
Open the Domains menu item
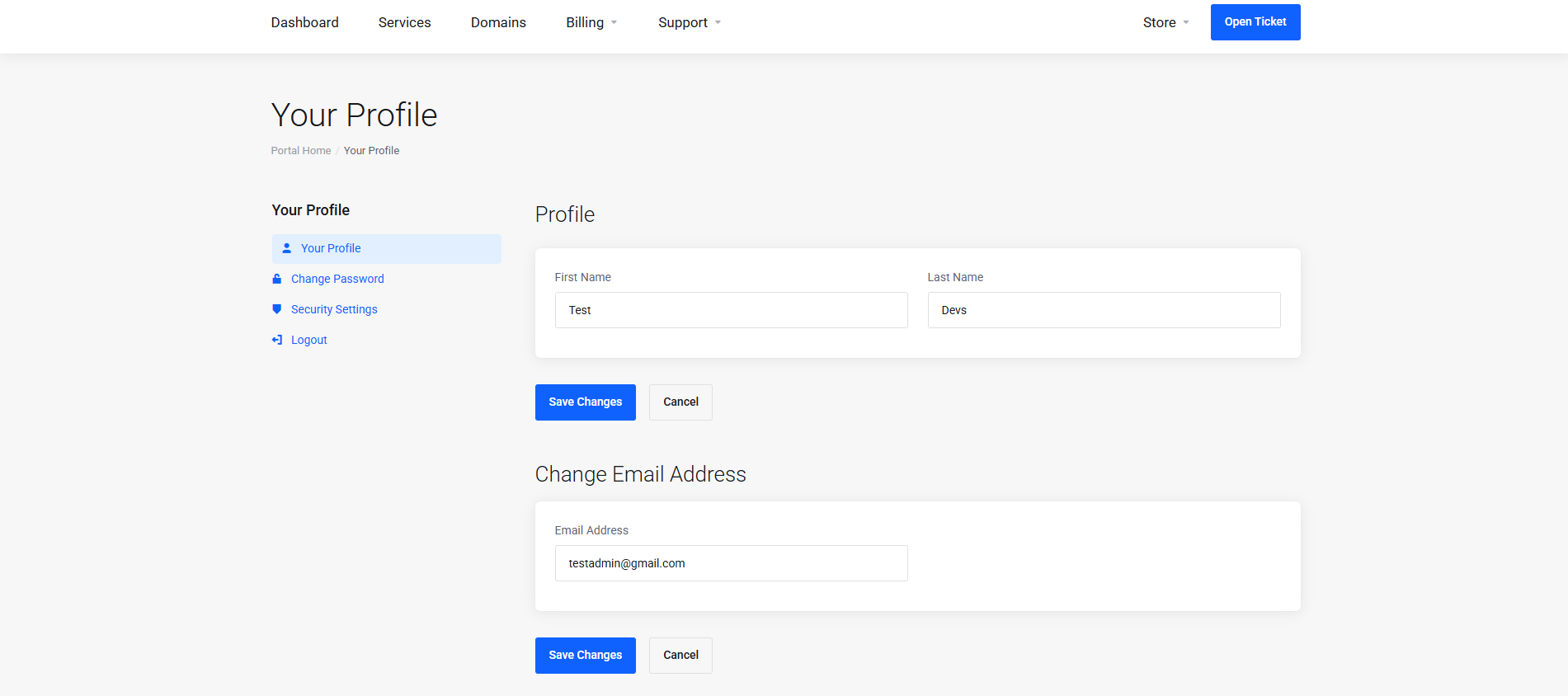[x=498, y=22]
